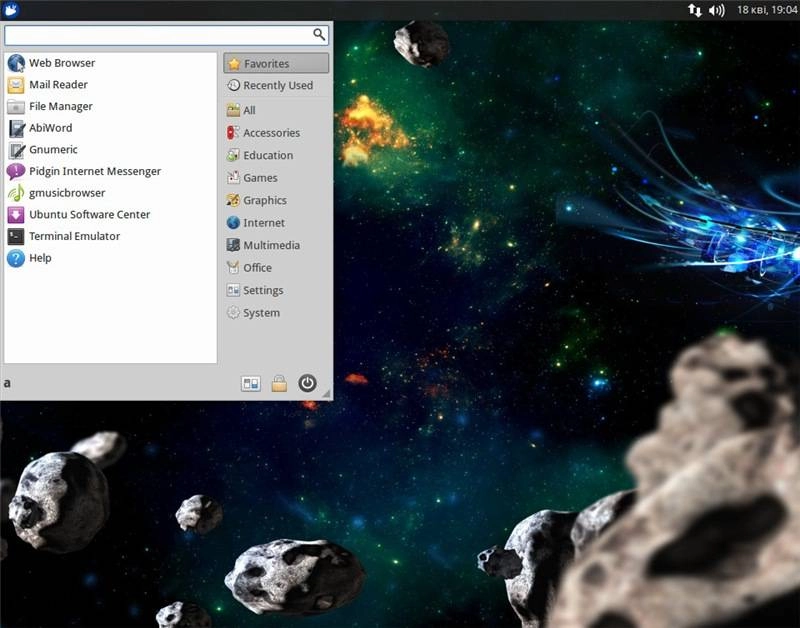Open Accessories category
The image size is (800, 628).
click(x=276, y=133)
